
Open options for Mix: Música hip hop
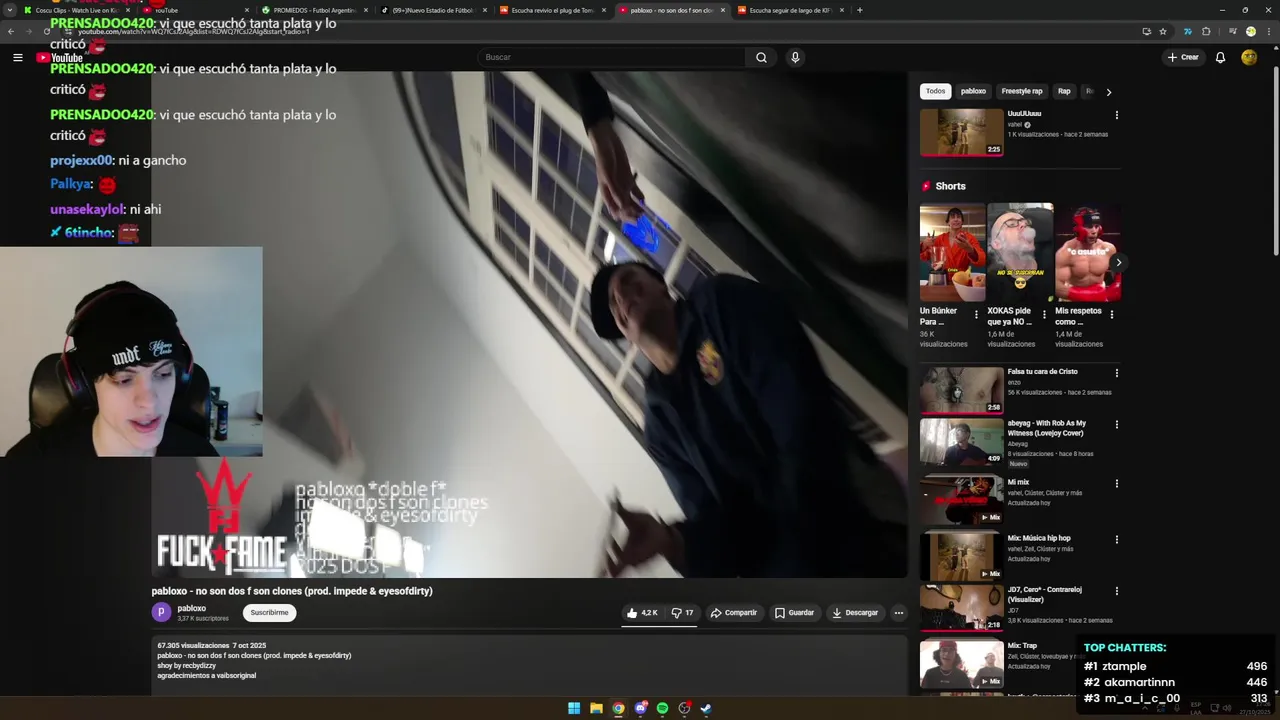(x=1117, y=540)
